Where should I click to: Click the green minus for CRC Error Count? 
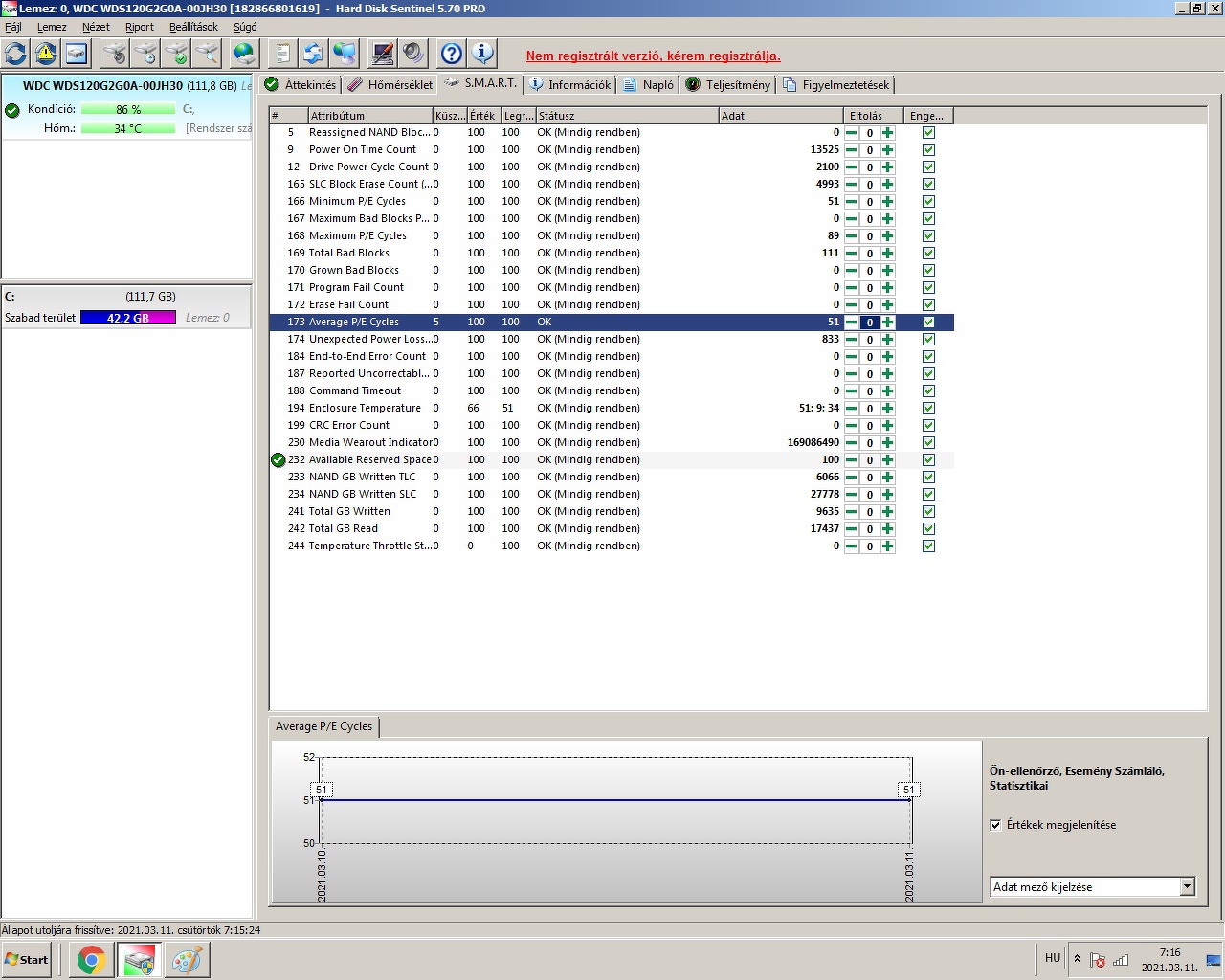pyautogui.click(x=851, y=426)
